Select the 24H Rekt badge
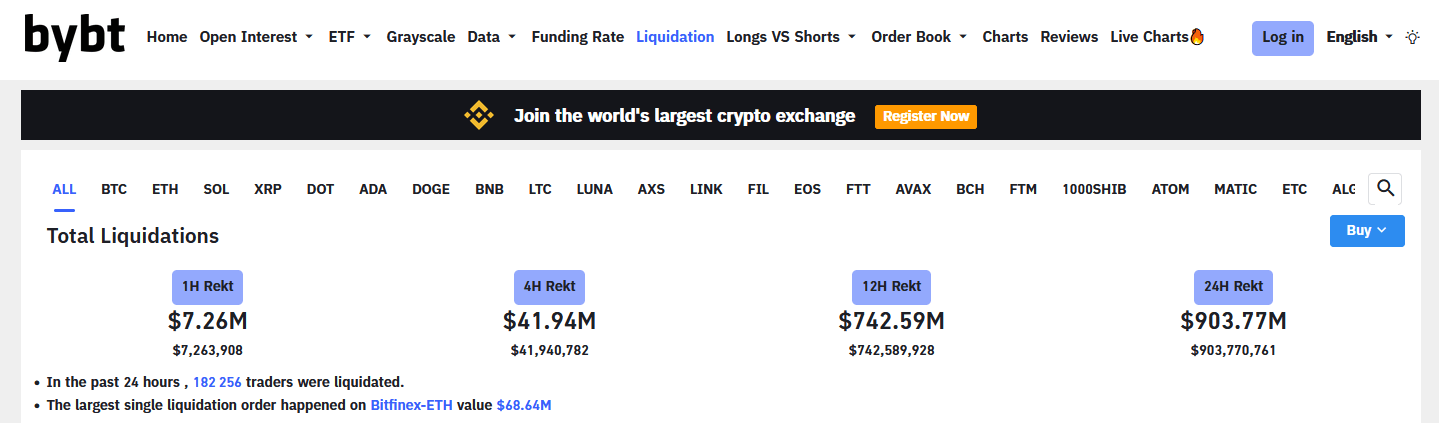This screenshot has width=1439, height=423. tap(1233, 286)
